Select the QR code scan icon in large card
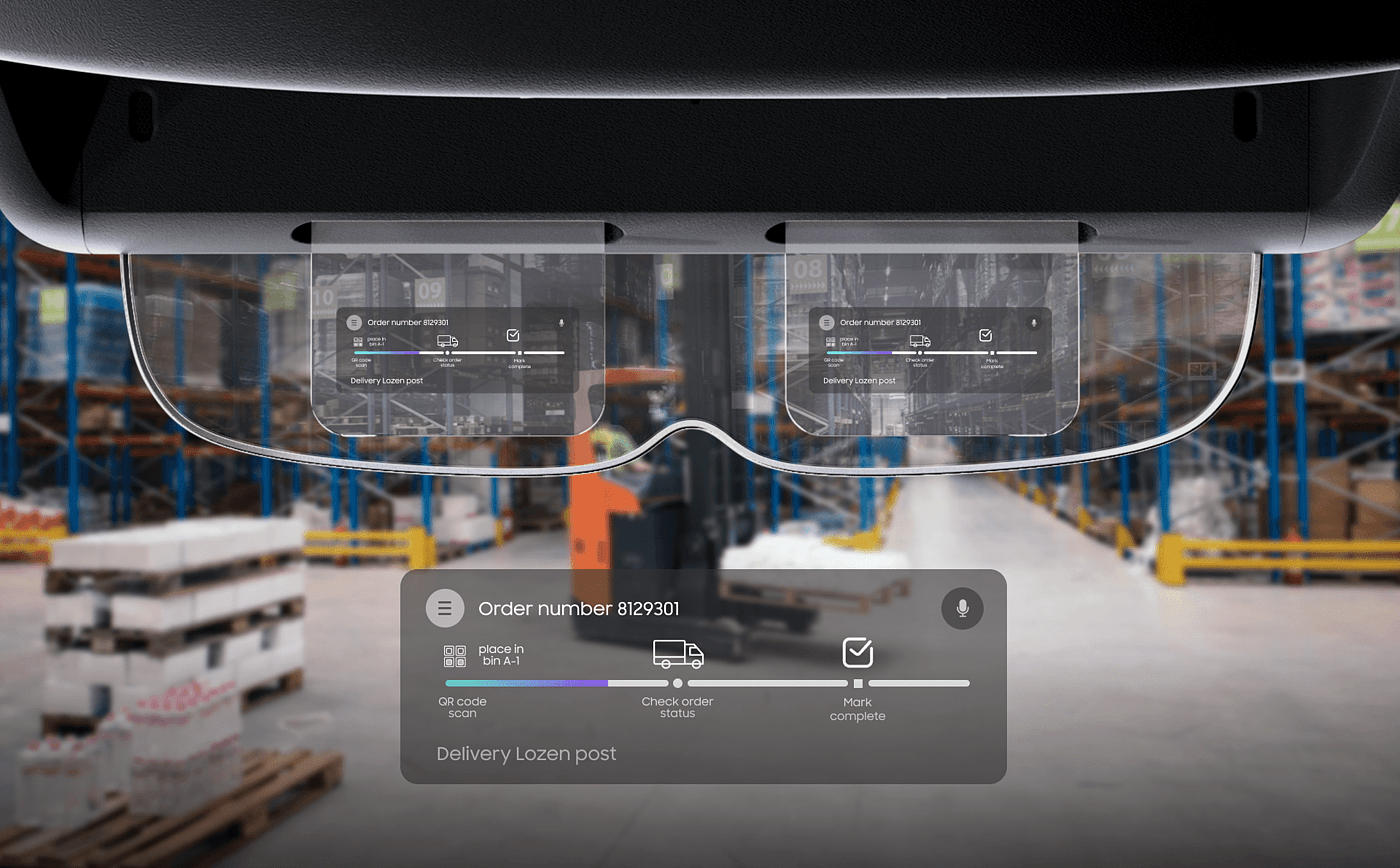Viewport: 1400px width, 868px height. (455, 656)
